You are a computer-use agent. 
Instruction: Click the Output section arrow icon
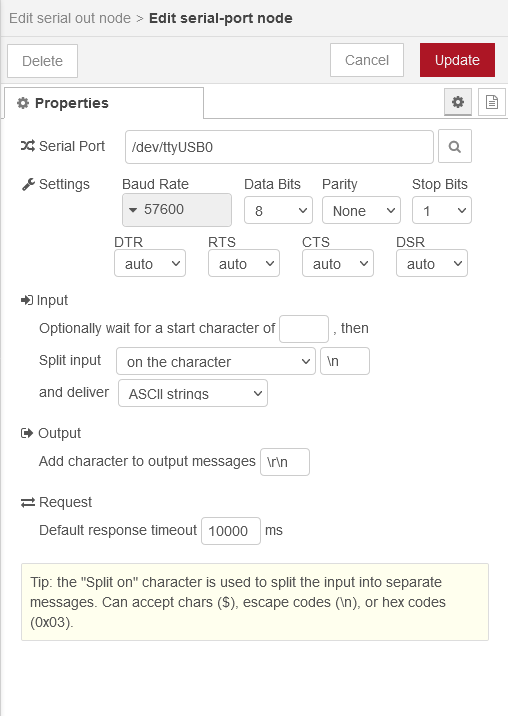[27, 433]
